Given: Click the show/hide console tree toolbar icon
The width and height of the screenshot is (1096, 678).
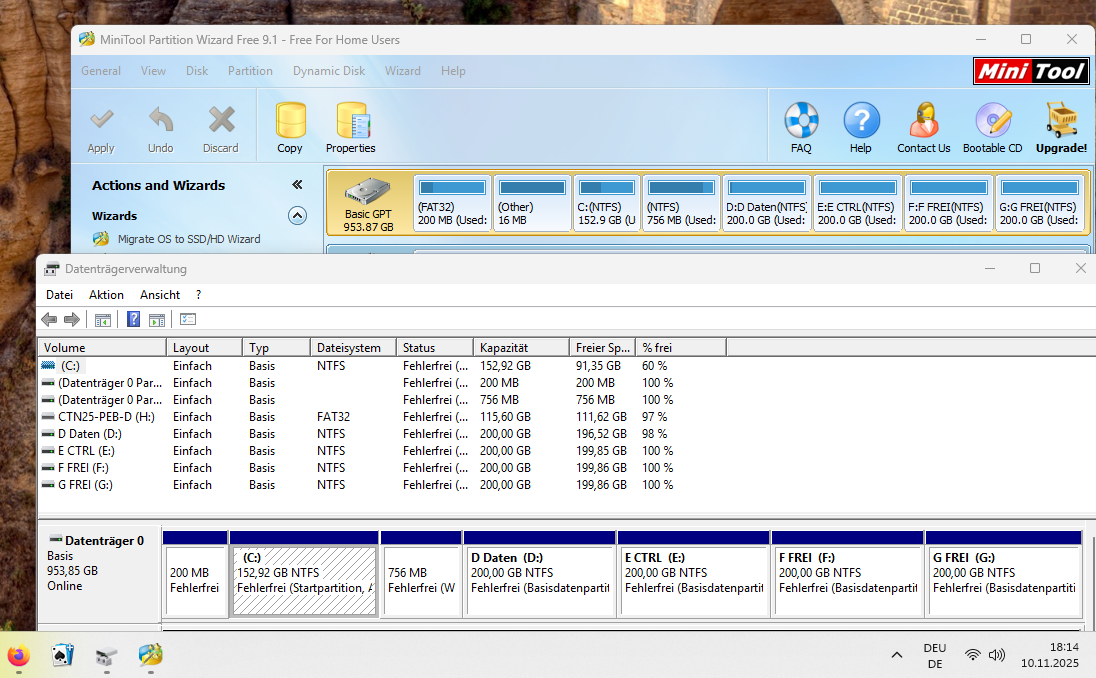Looking at the screenshot, I should click(103, 320).
